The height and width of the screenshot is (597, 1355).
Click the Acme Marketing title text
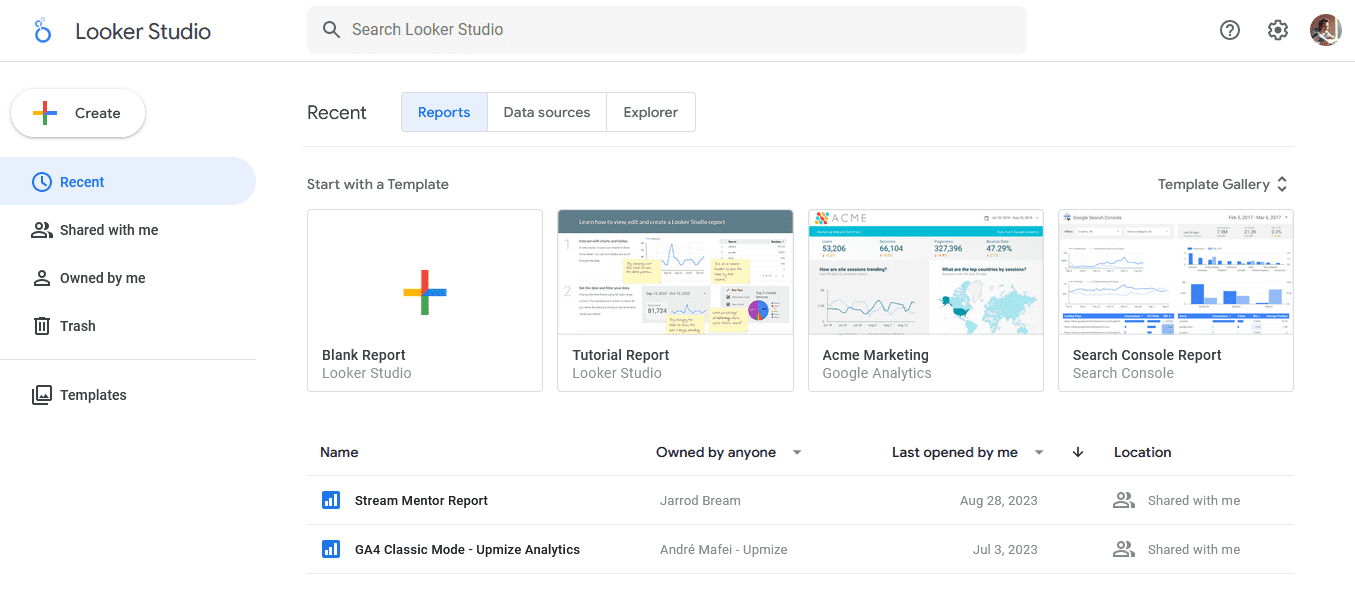[x=875, y=355]
